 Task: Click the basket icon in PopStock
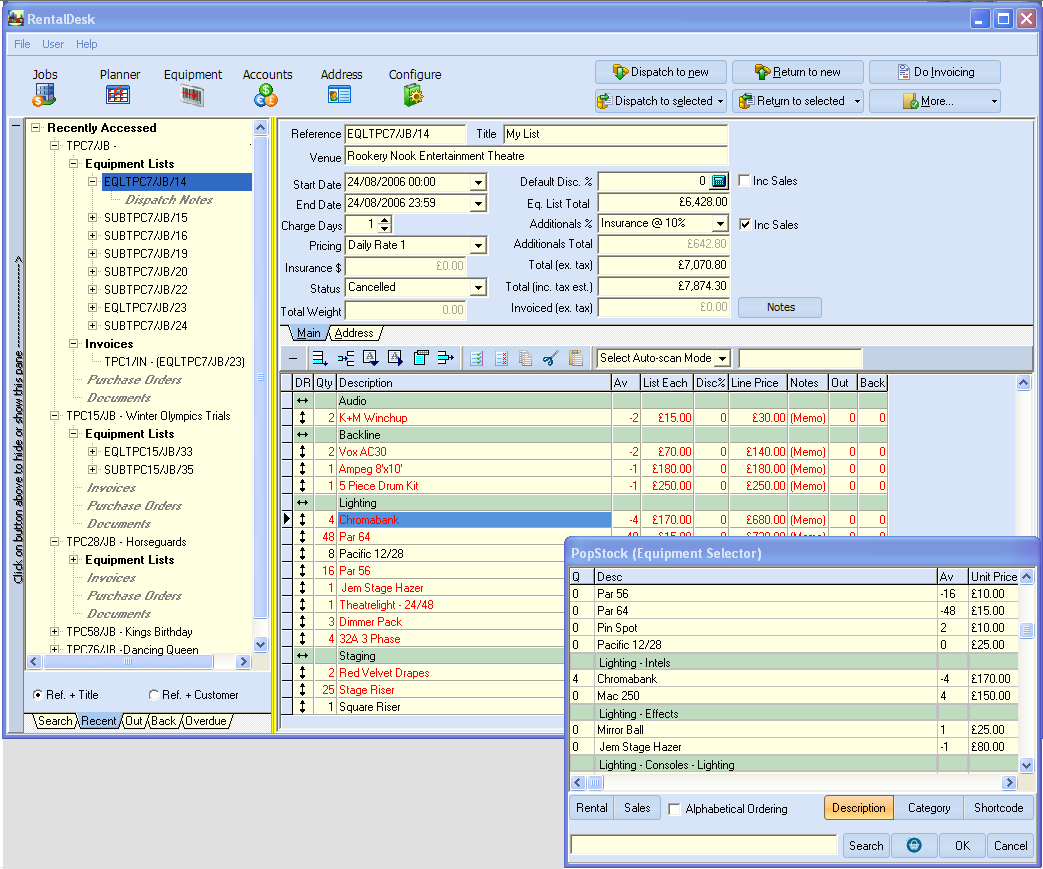(x=914, y=845)
